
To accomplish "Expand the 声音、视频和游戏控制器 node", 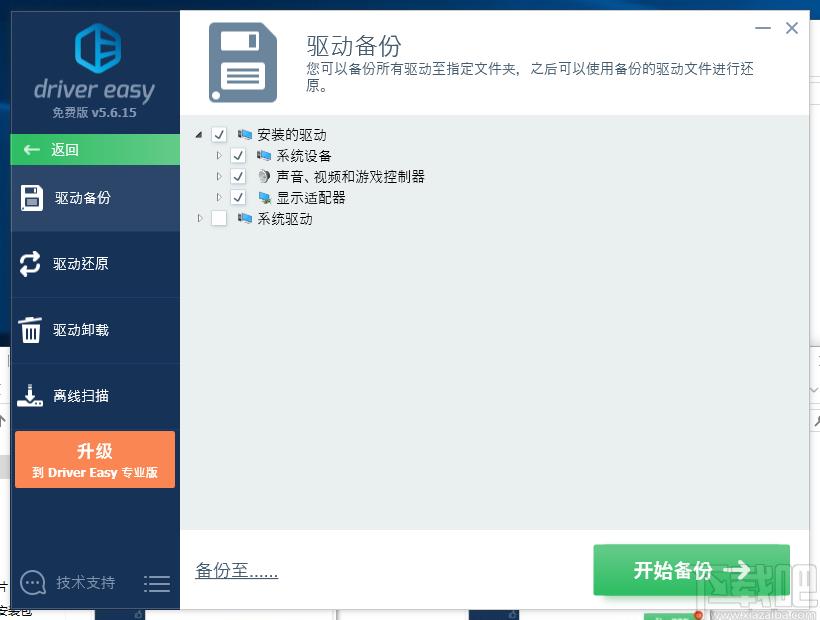I will coord(219,176).
